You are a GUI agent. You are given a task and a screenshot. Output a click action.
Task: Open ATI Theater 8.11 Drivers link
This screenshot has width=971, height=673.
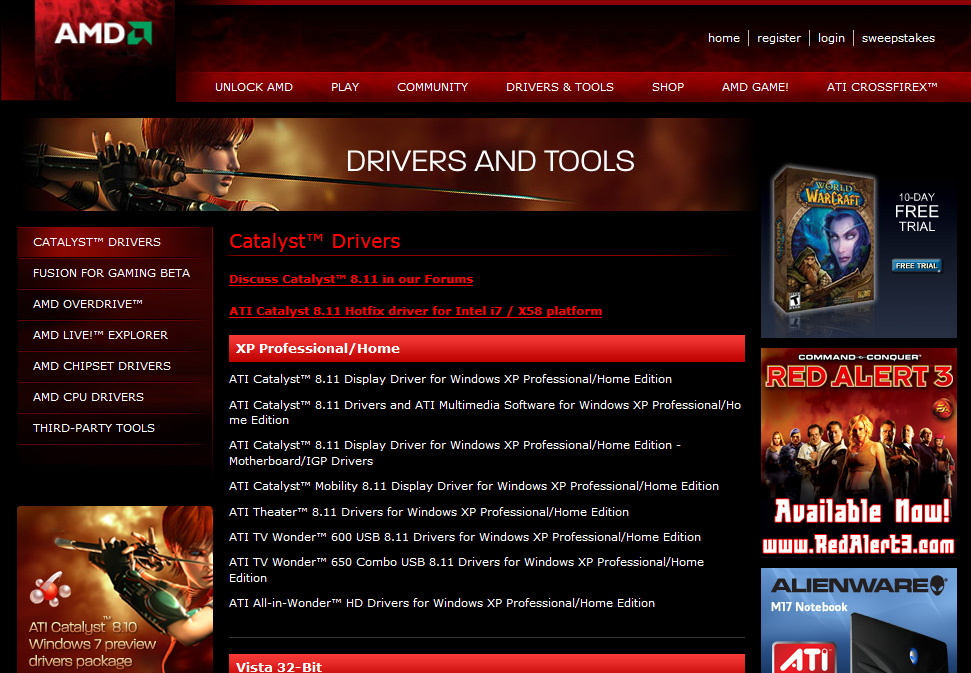point(429,512)
